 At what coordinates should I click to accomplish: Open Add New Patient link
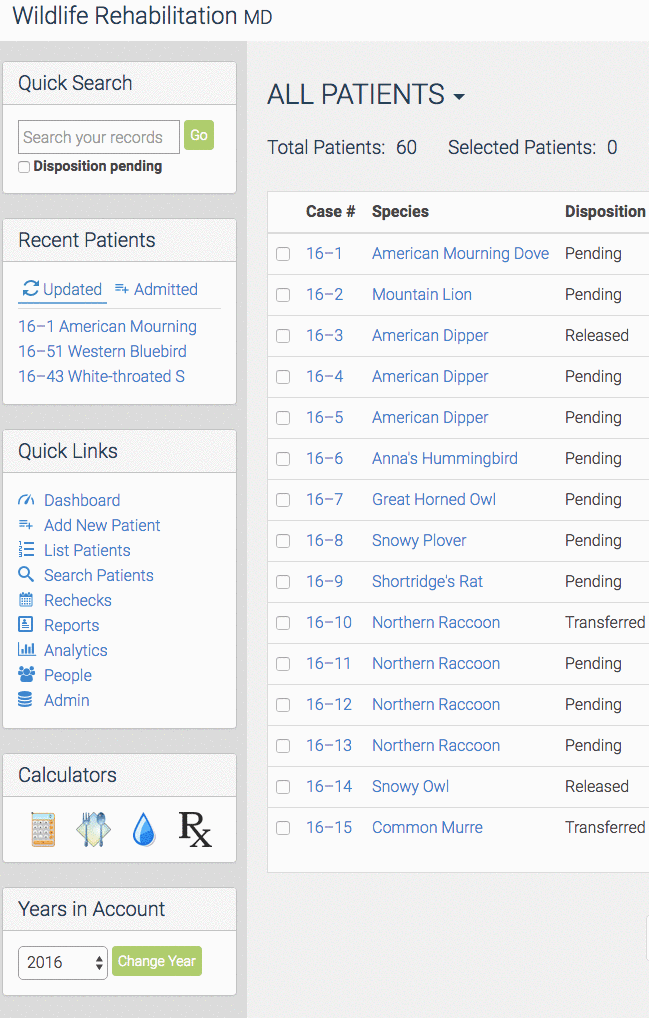click(x=102, y=525)
